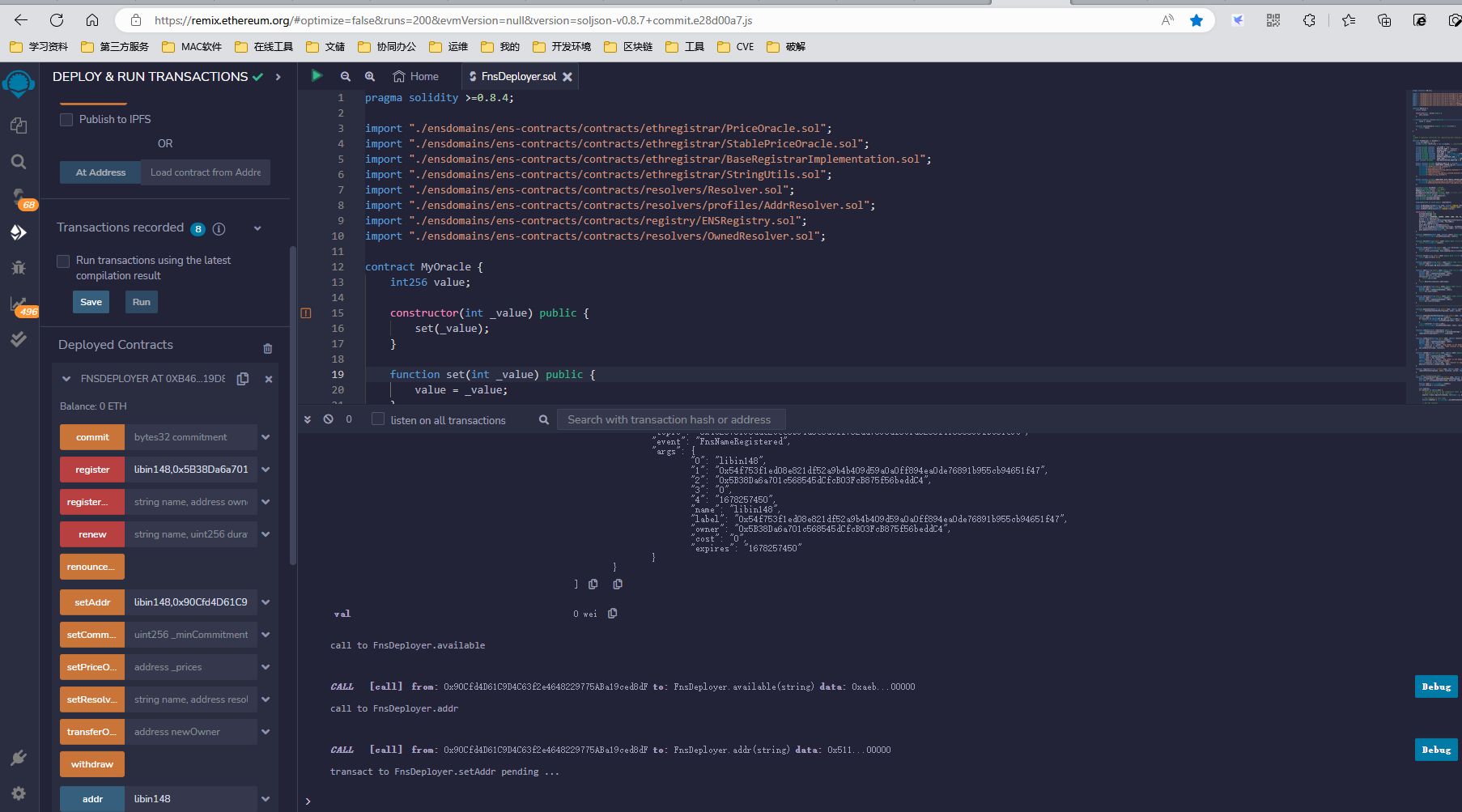Refresh the browser page
Image resolution: width=1462 pixels, height=812 pixels.
(x=57, y=20)
